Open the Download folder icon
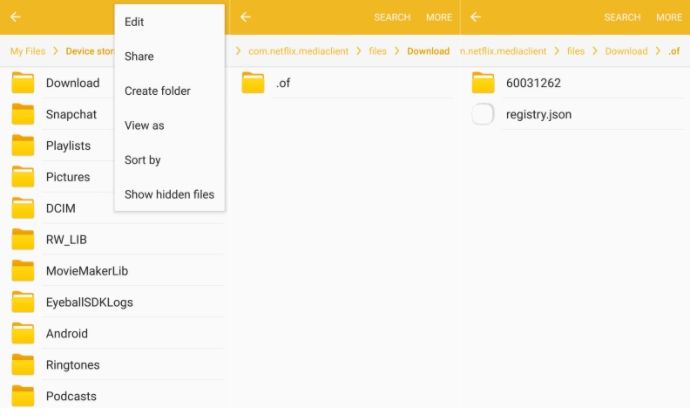This screenshot has height=418, width=690. pos(23,83)
